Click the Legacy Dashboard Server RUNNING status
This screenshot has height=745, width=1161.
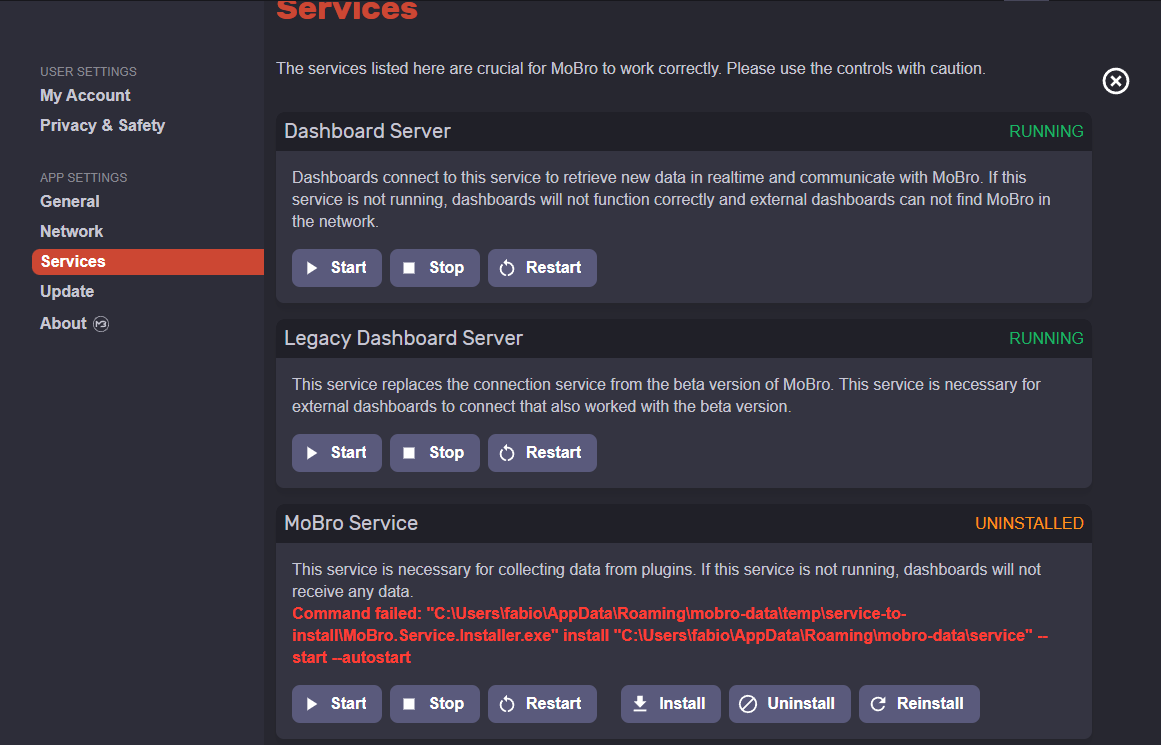tap(1046, 338)
